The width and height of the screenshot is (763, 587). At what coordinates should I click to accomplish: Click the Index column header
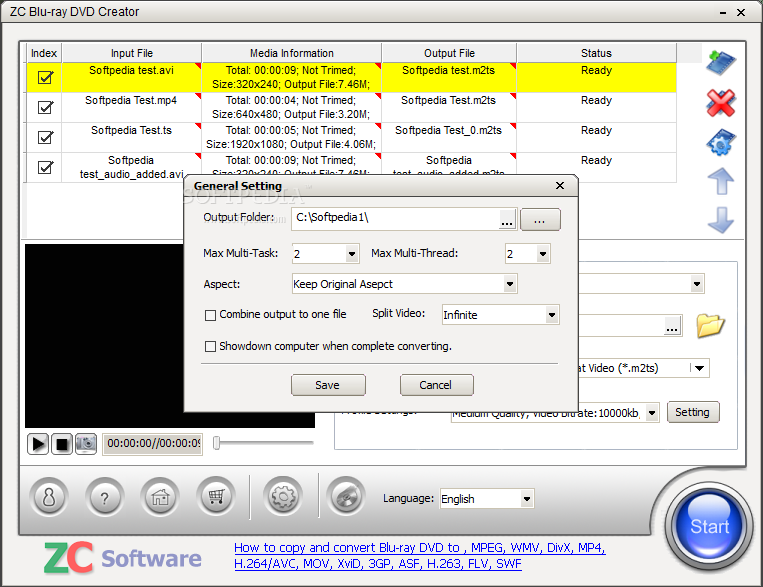pyautogui.click(x=44, y=53)
